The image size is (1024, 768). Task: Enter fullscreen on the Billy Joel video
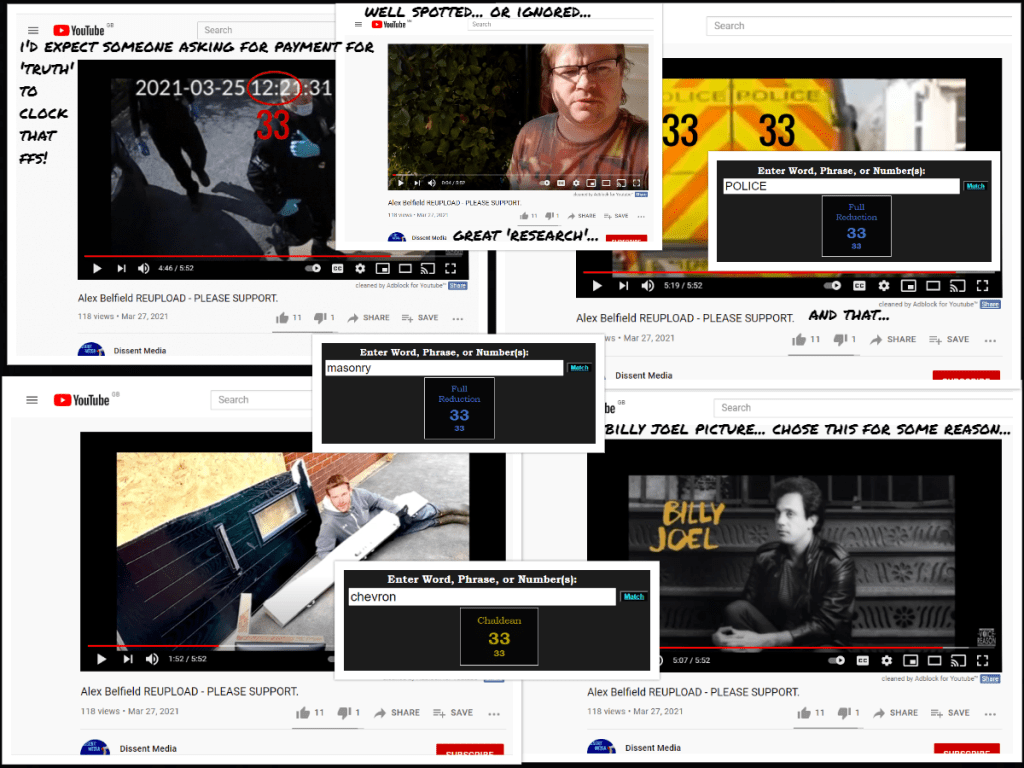coord(982,660)
